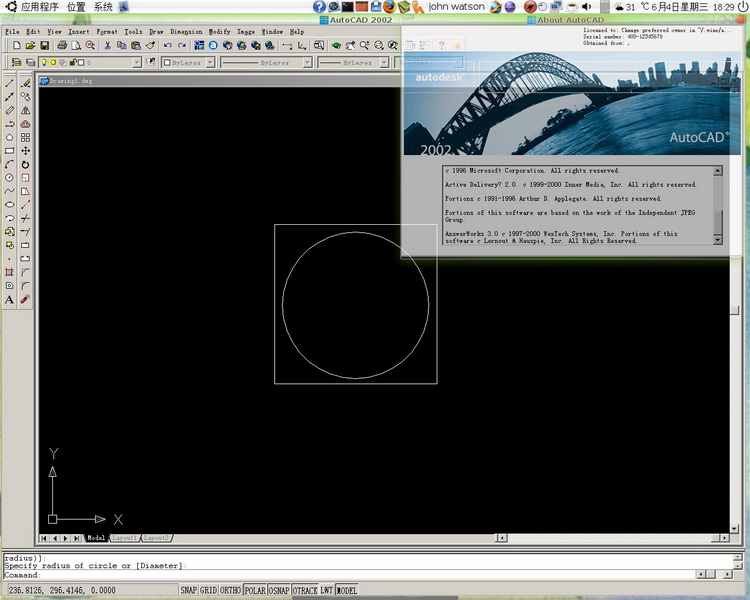Click the Undo arrow icon

167,46
